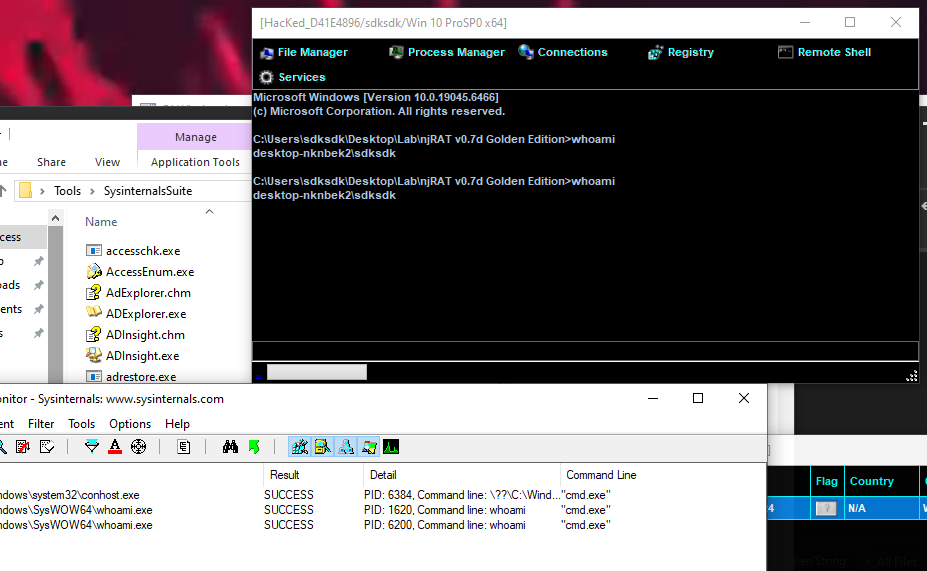This screenshot has height=571, width=927.
Task: Click the remote shell command input field
Action: pyautogui.click(x=585, y=351)
